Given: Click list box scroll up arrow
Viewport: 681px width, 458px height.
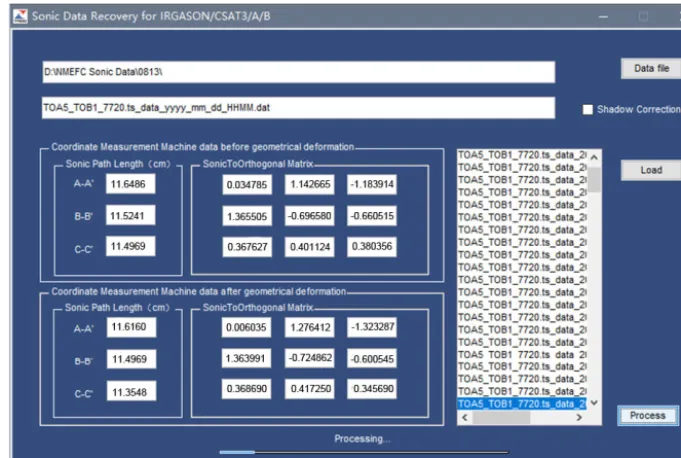Looking at the screenshot, I should (x=594, y=157).
